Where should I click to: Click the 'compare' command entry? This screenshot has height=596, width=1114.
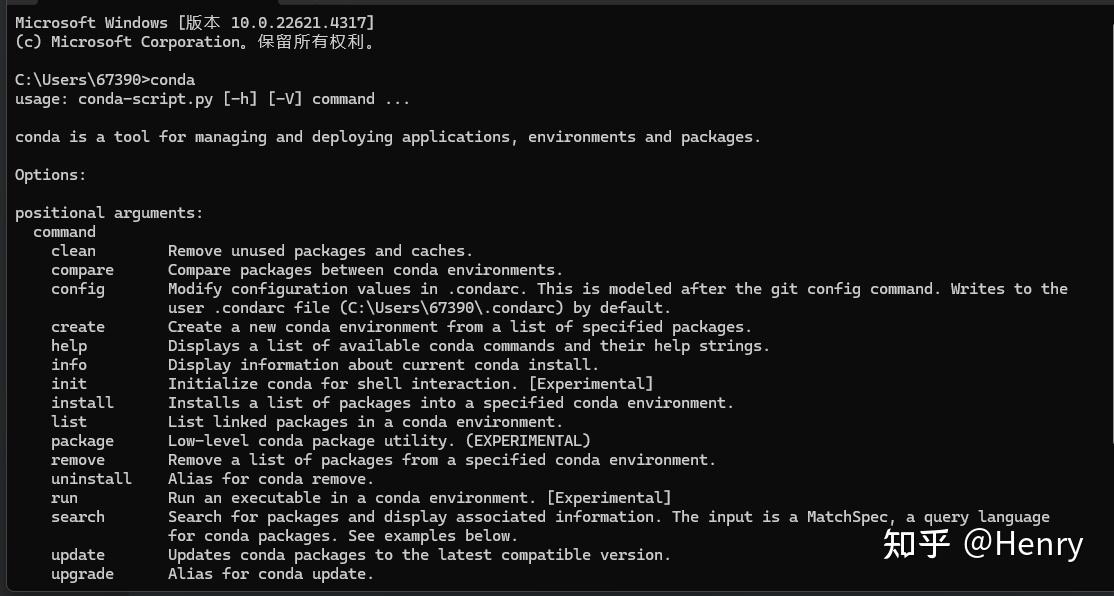tap(83, 270)
